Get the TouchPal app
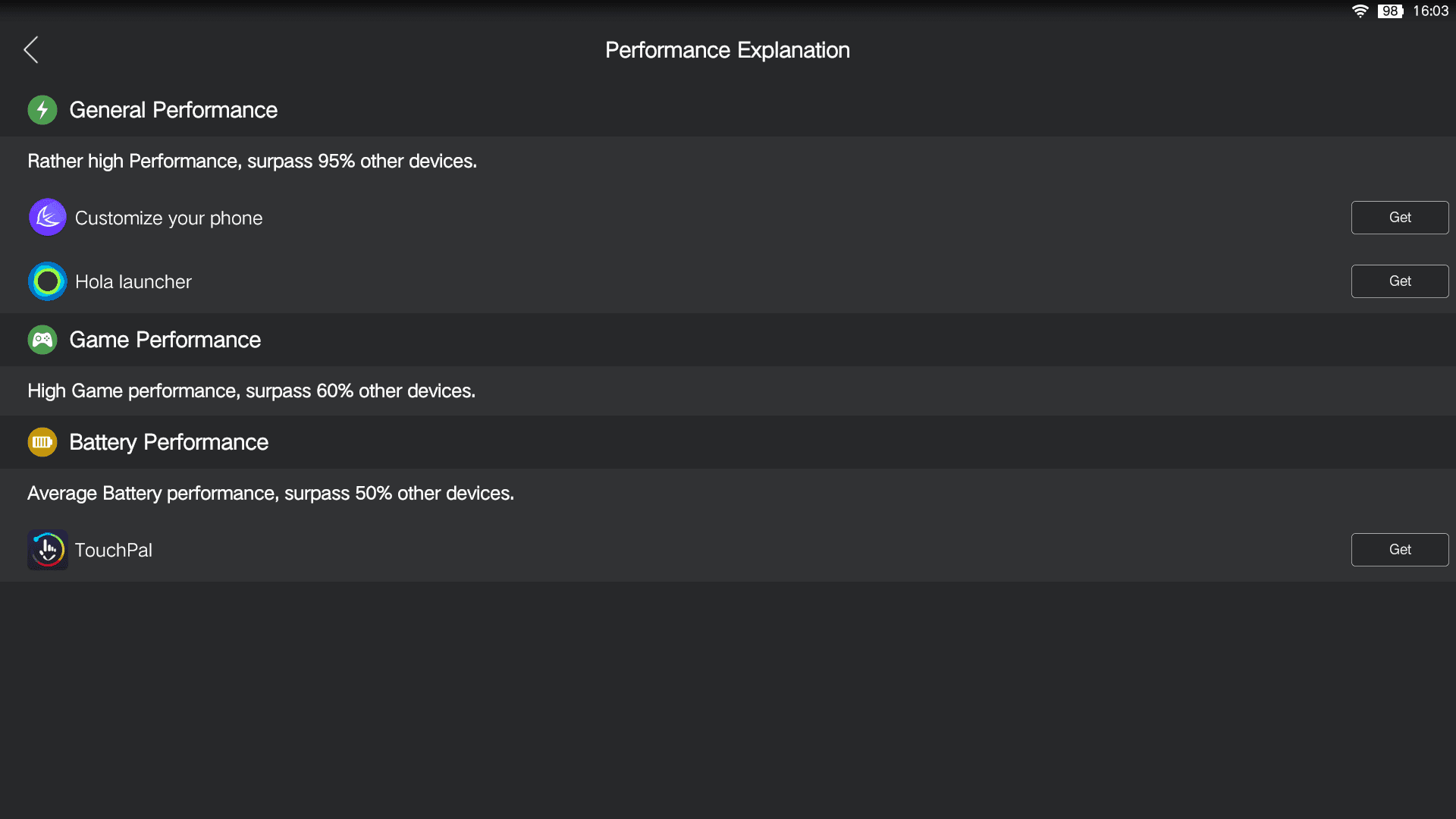This screenshot has height=819, width=1456. pos(1400,550)
